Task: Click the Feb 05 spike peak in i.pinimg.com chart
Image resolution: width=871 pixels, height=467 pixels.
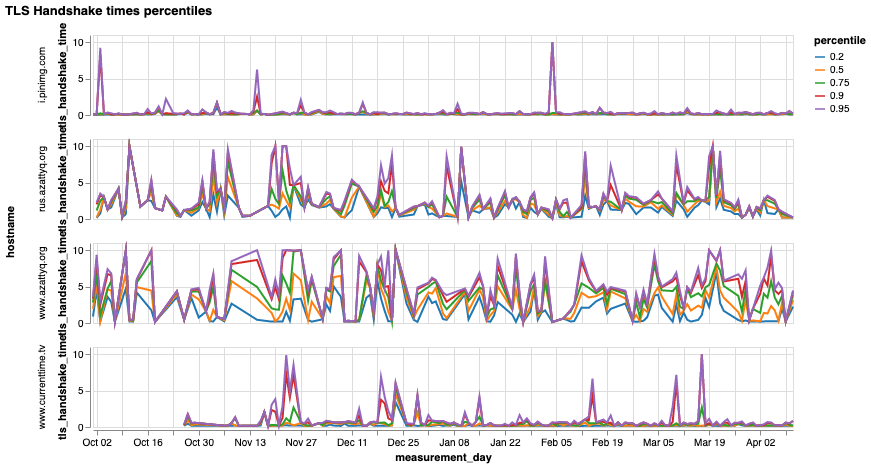Action: pos(551,43)
